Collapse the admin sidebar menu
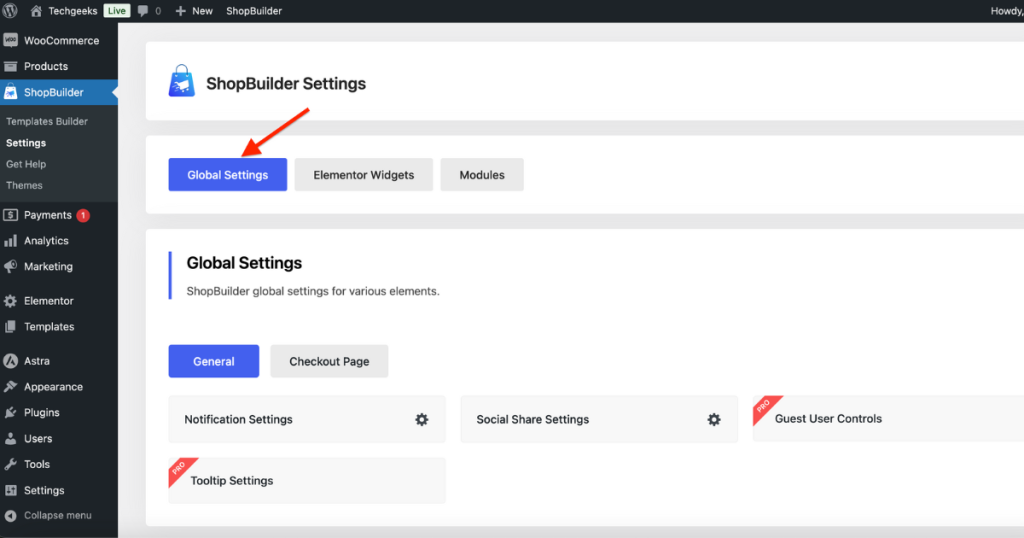 (x=48, y=516)
